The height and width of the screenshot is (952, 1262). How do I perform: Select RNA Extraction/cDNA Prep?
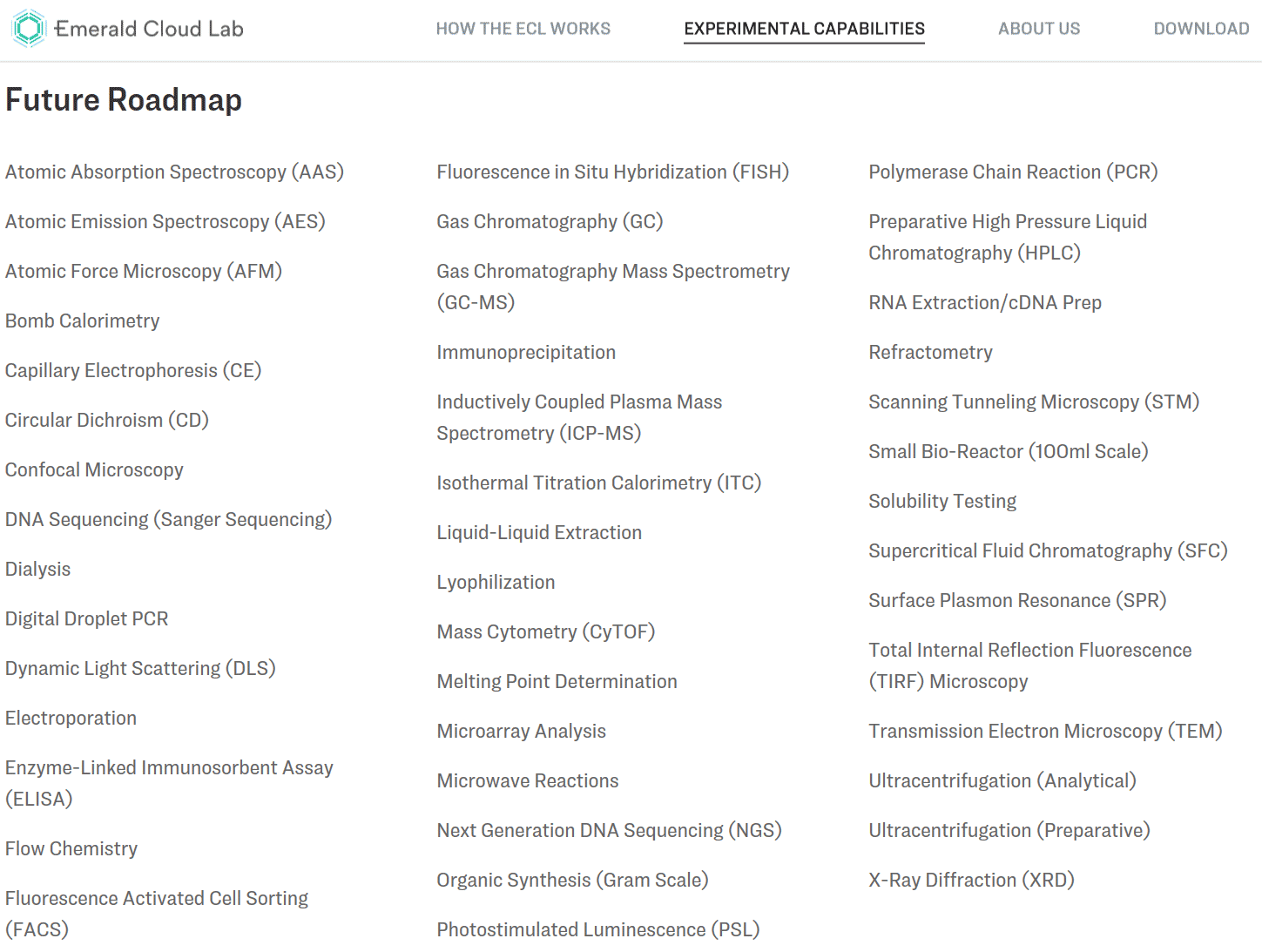point(985,303)
